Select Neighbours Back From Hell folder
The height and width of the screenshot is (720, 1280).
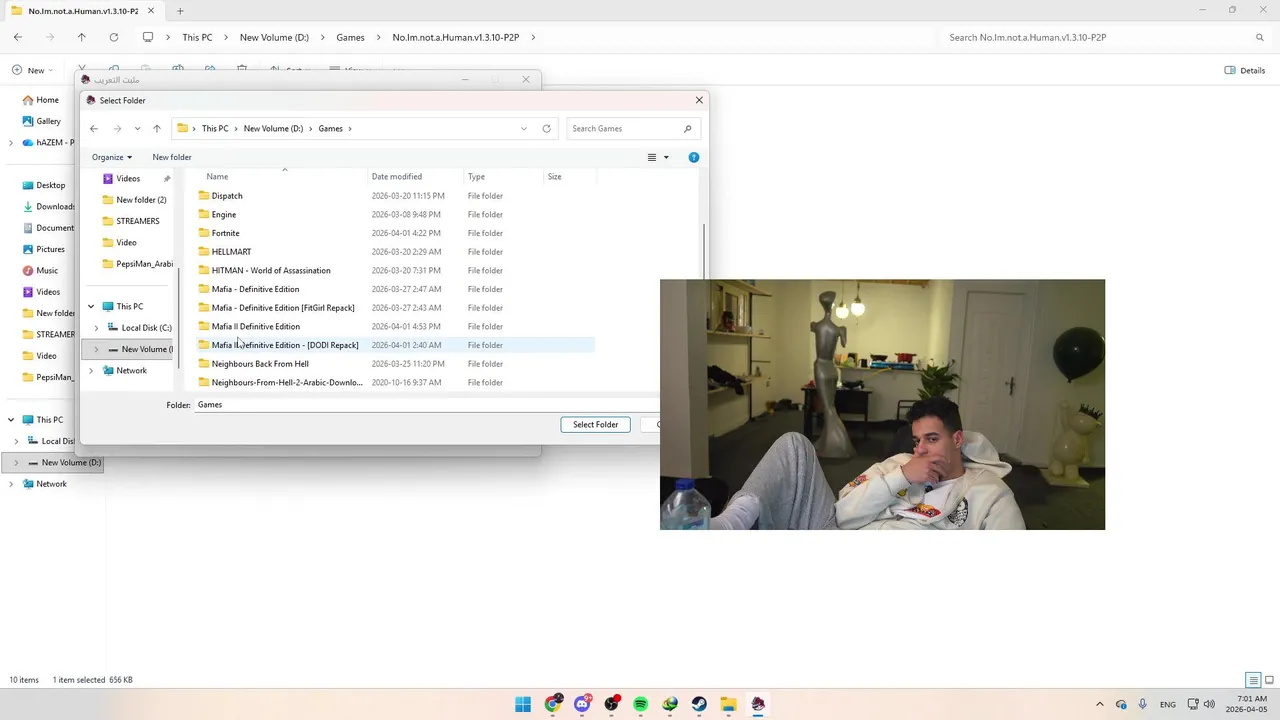pyautogui.click(x=260, y=364)
